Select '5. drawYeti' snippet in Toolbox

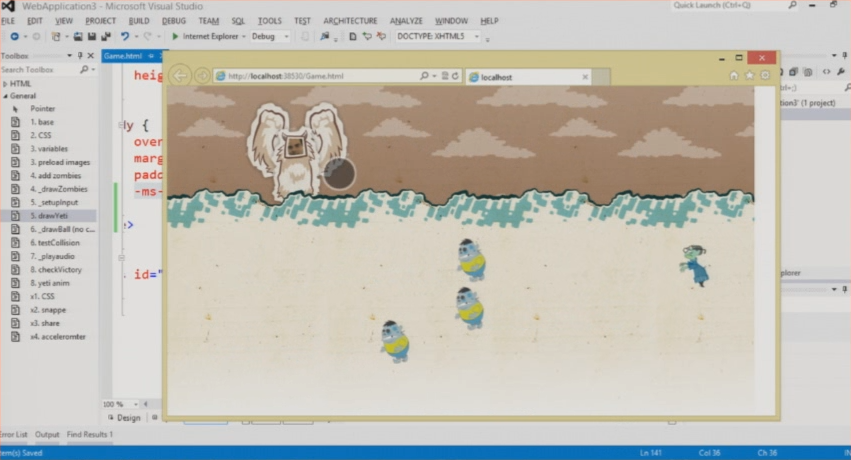click(x=48, y=216)
